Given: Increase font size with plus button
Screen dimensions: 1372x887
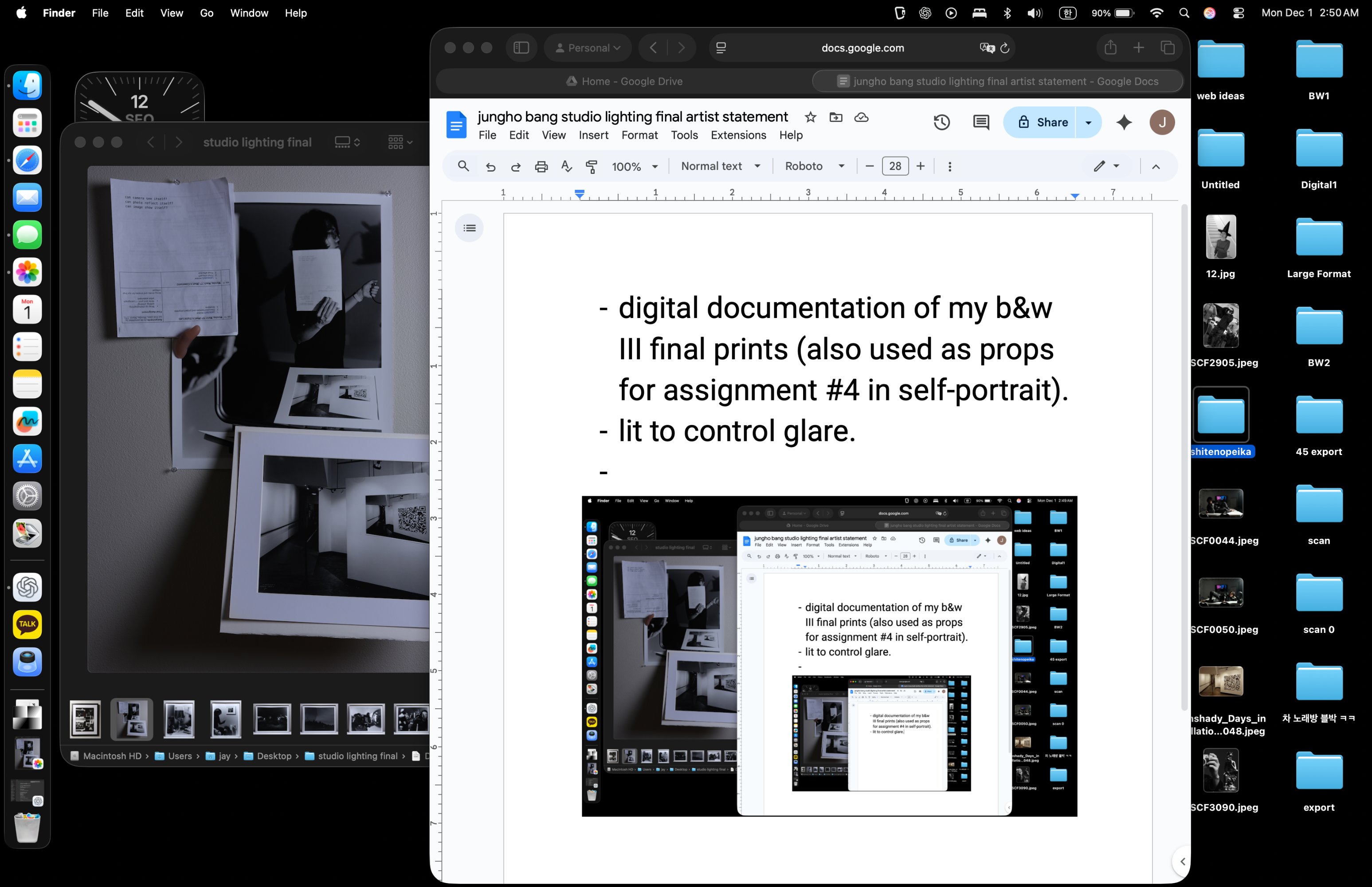Looking at the screenshot, I should [x=921, y=166].
